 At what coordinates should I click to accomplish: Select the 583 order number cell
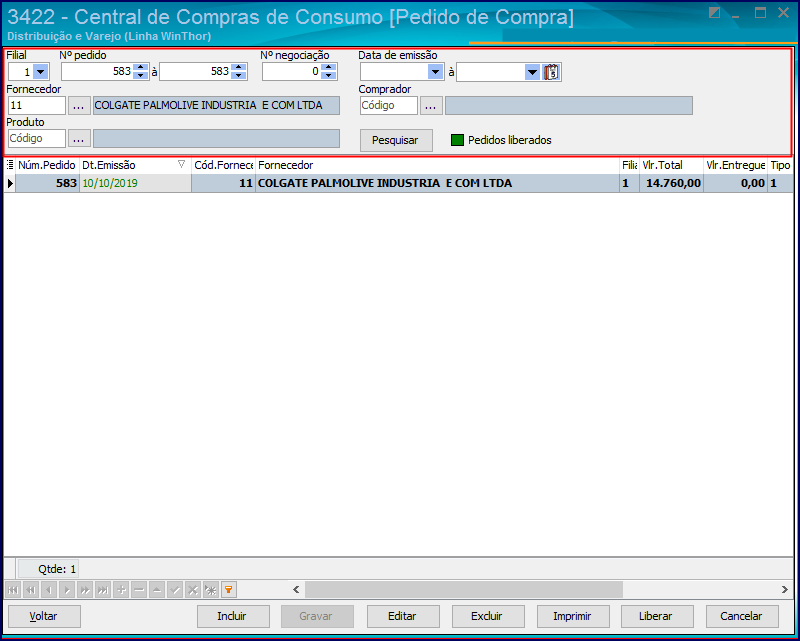(x=47, y=183)
